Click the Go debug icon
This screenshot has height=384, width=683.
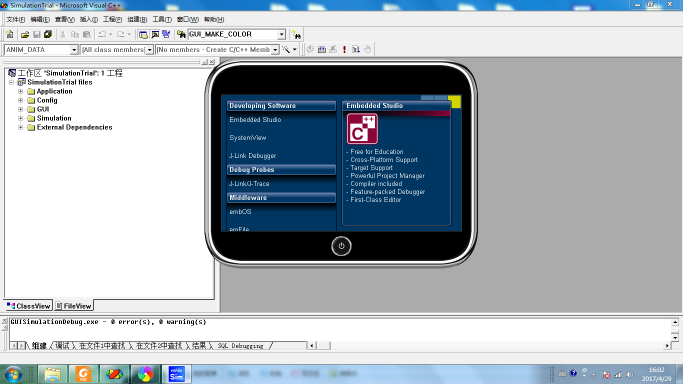(356, 49)
